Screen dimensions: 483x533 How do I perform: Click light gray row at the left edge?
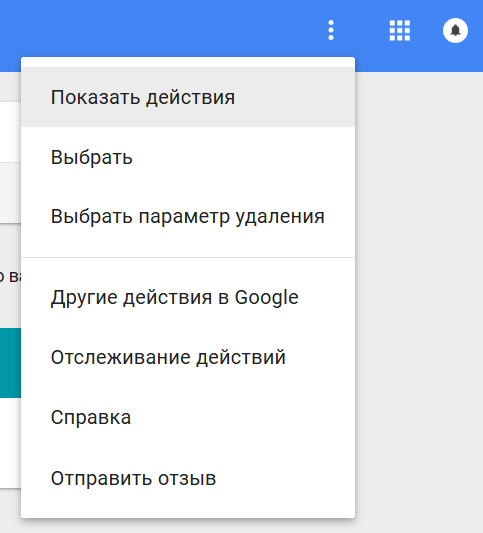coord(10,193)
